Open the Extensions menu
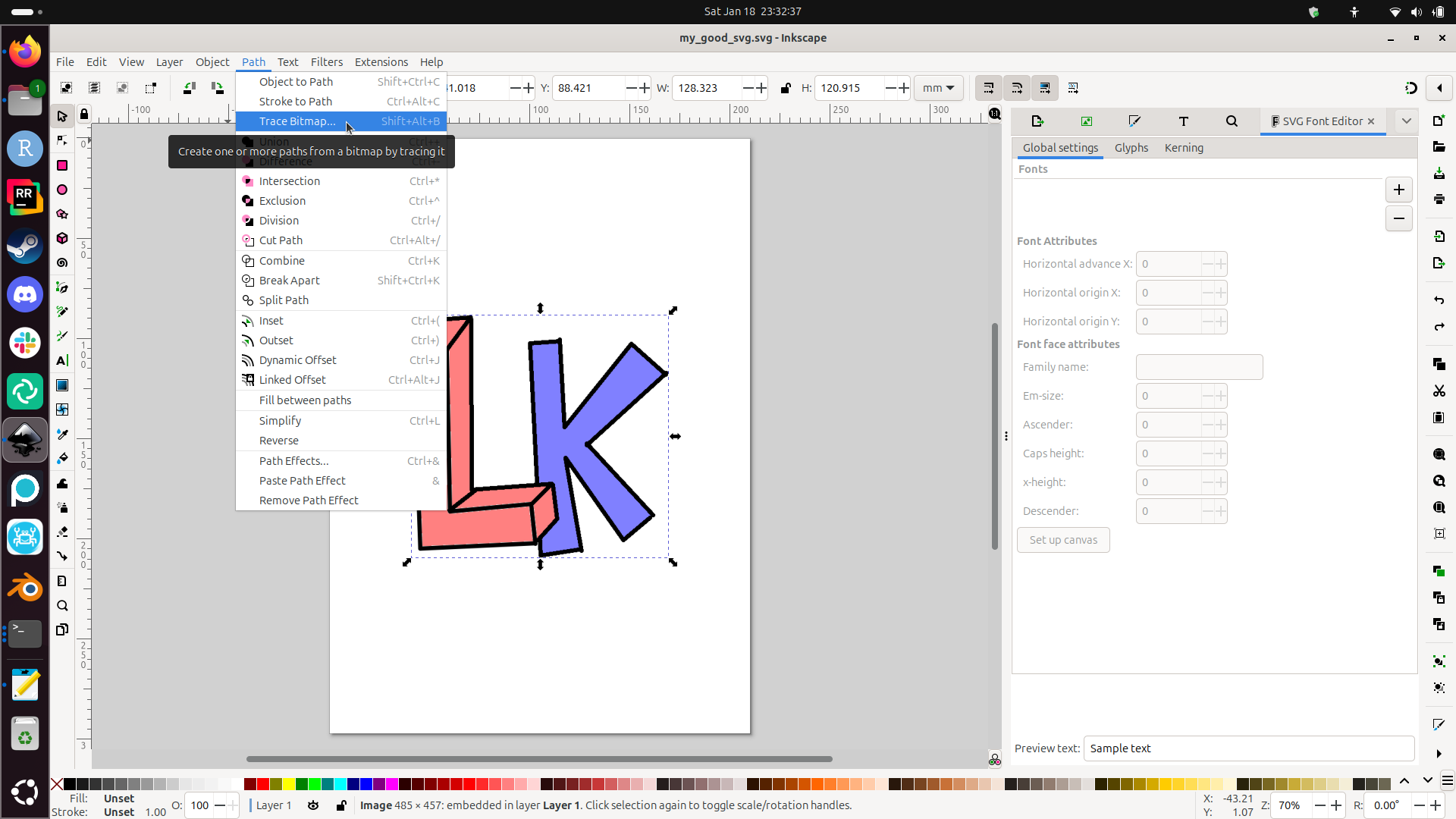Image resolution: width=1456 pixels, height=819 pixels. tap(381, 62)
